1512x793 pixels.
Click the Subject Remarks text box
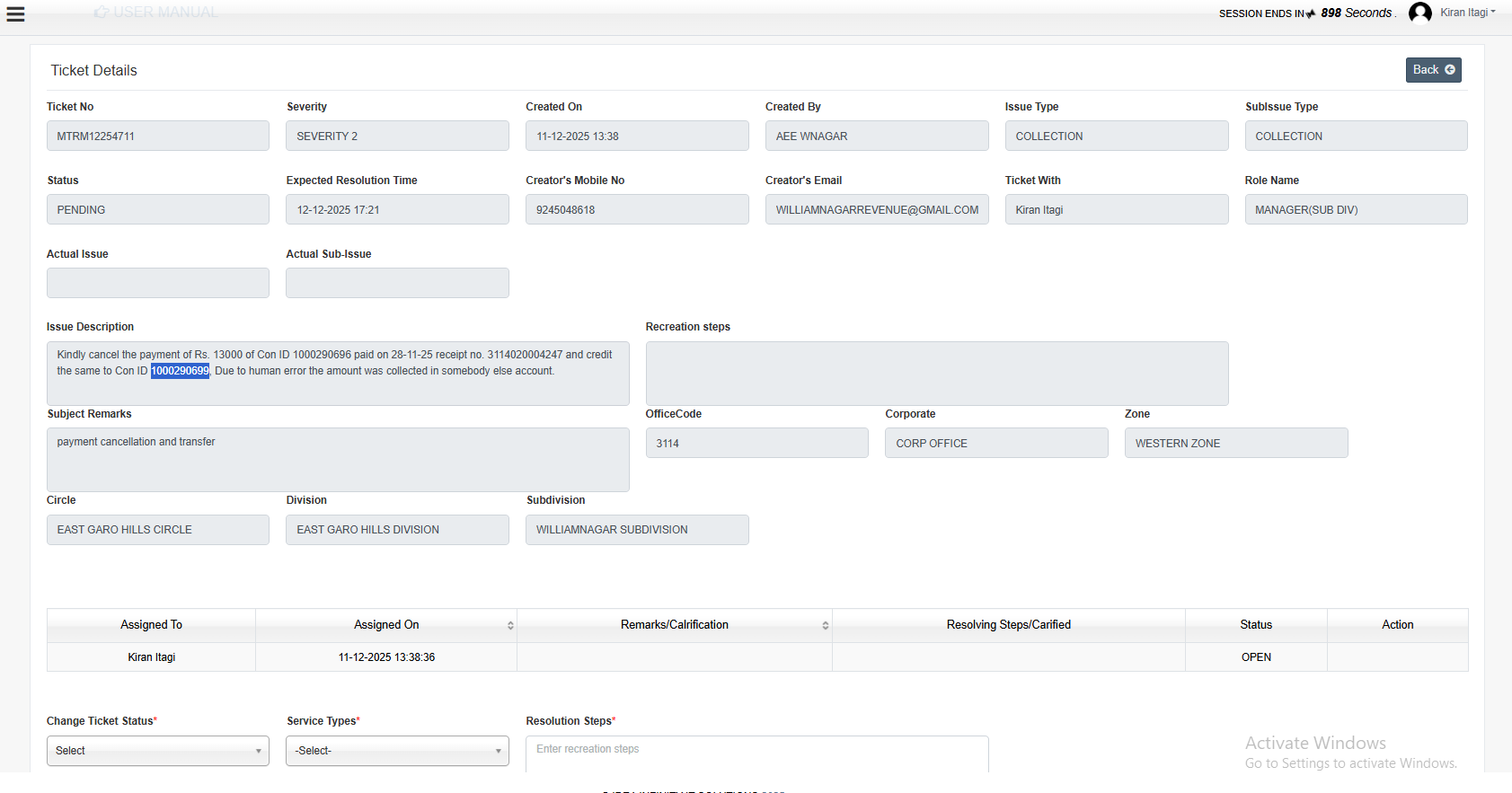pos(338,460)
